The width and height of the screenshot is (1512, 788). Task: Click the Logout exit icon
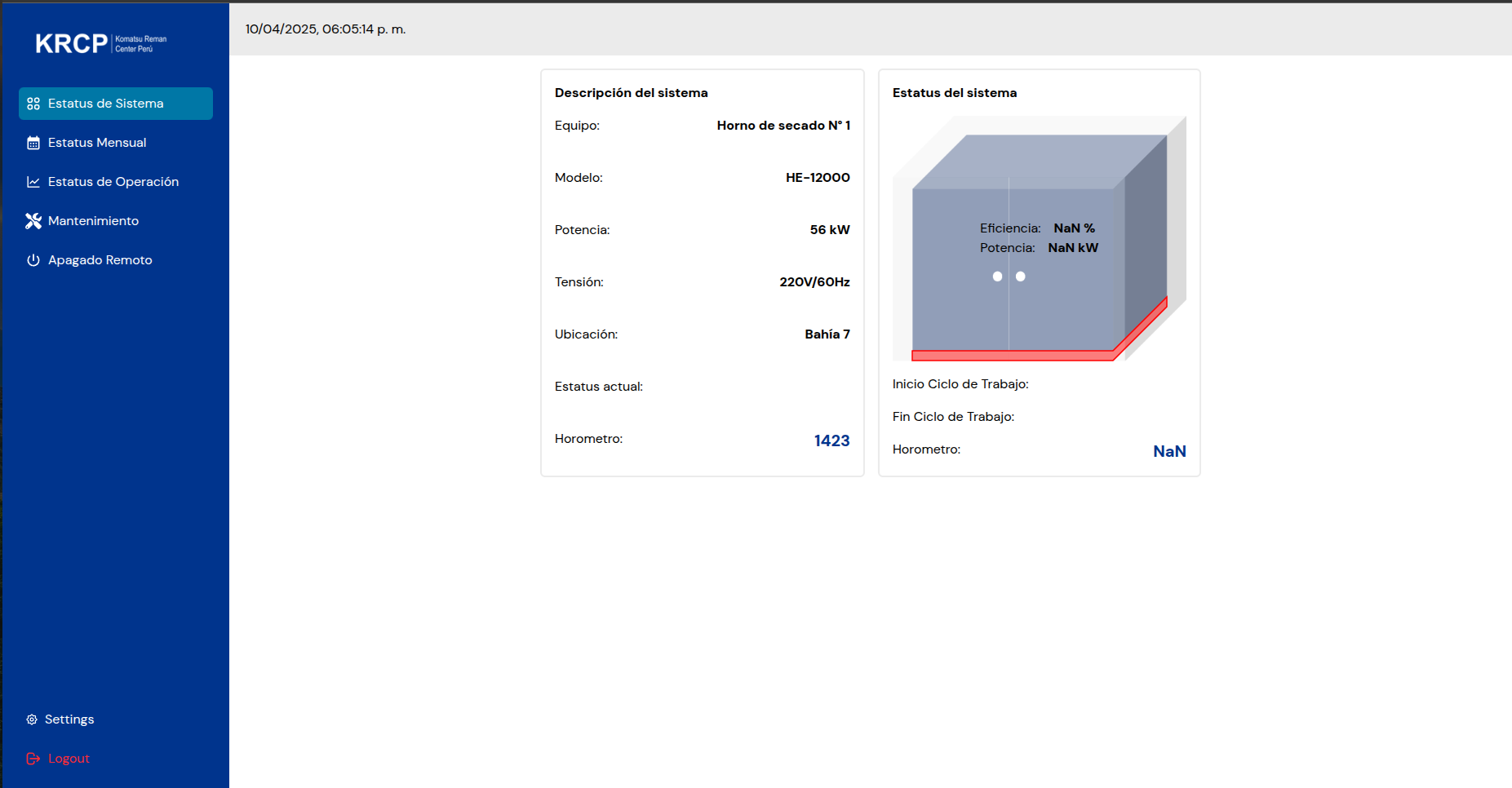pyautogui.click(x=33, y=759)
